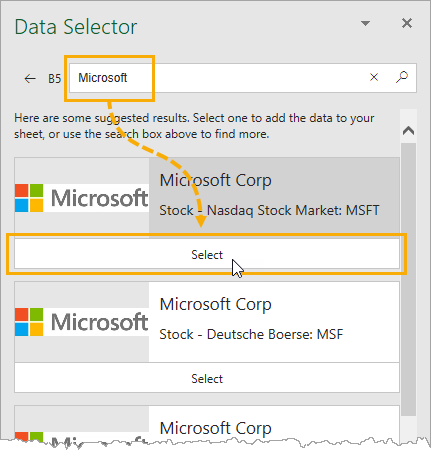Select the Deutsche Boerse MSF stock result
Screen dimensions: 431x452
click(207, 378)
